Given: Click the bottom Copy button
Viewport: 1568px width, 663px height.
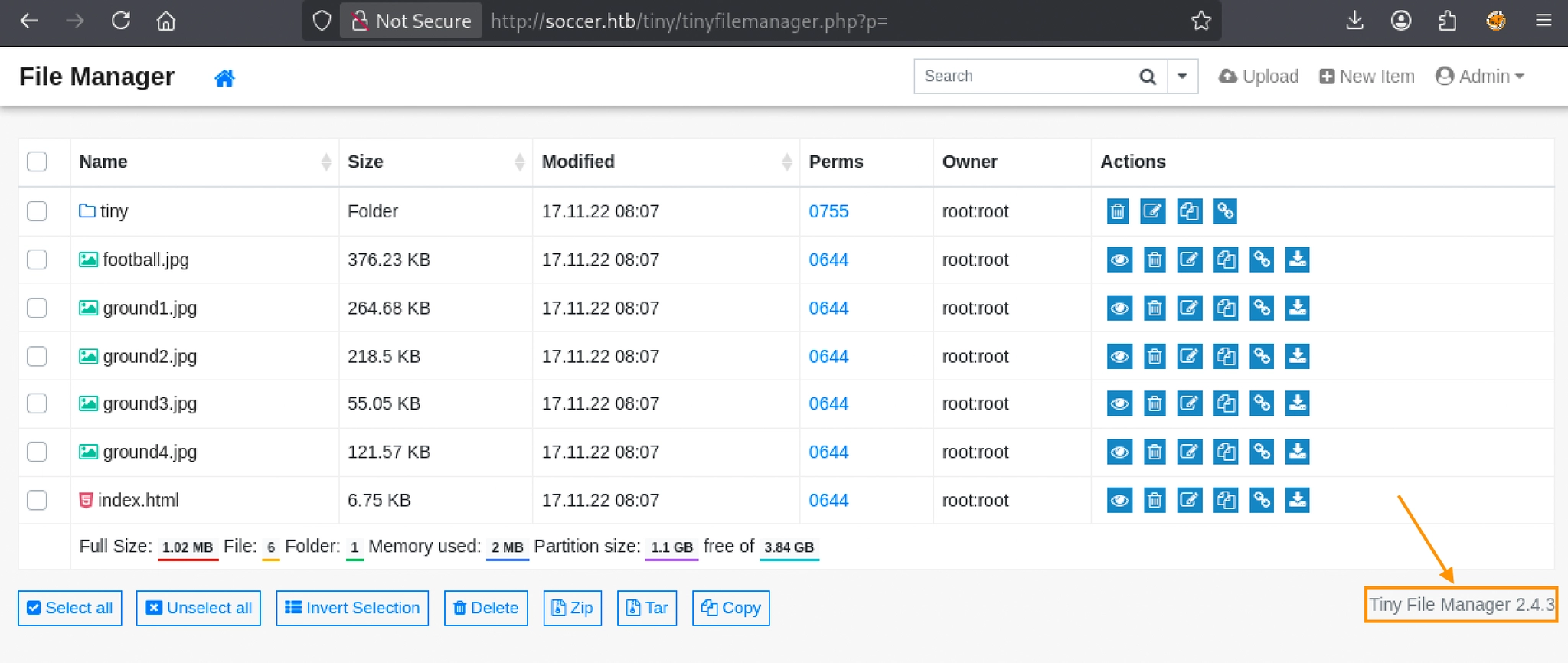Looking at the screenshot, I should point(731,608).
